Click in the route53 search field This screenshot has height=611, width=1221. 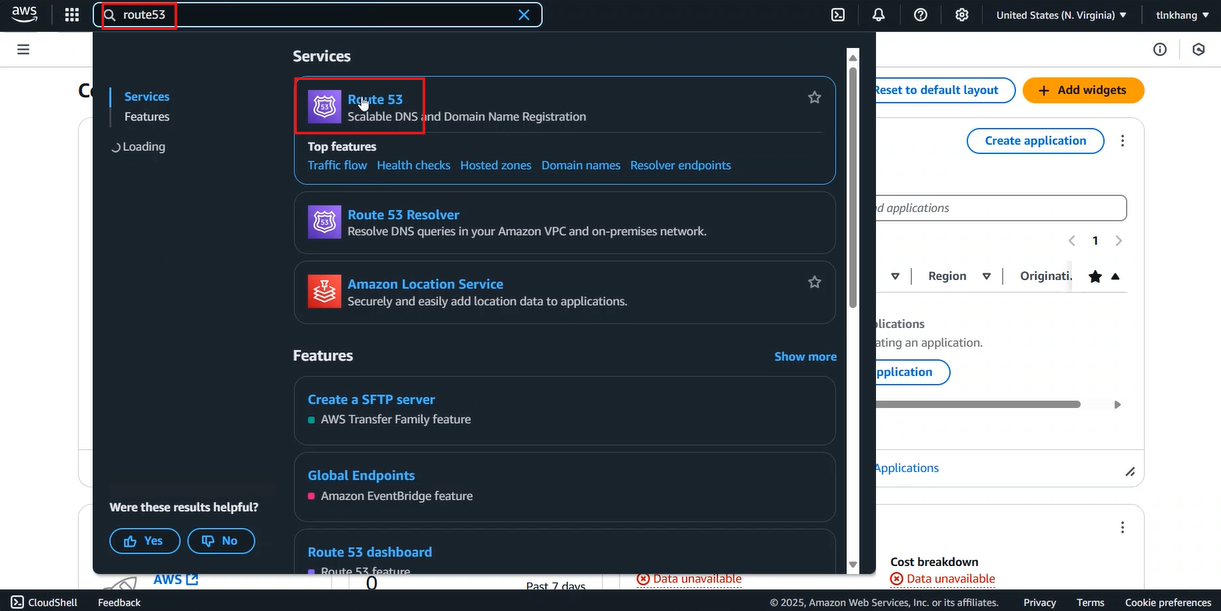tap(320, 15)
